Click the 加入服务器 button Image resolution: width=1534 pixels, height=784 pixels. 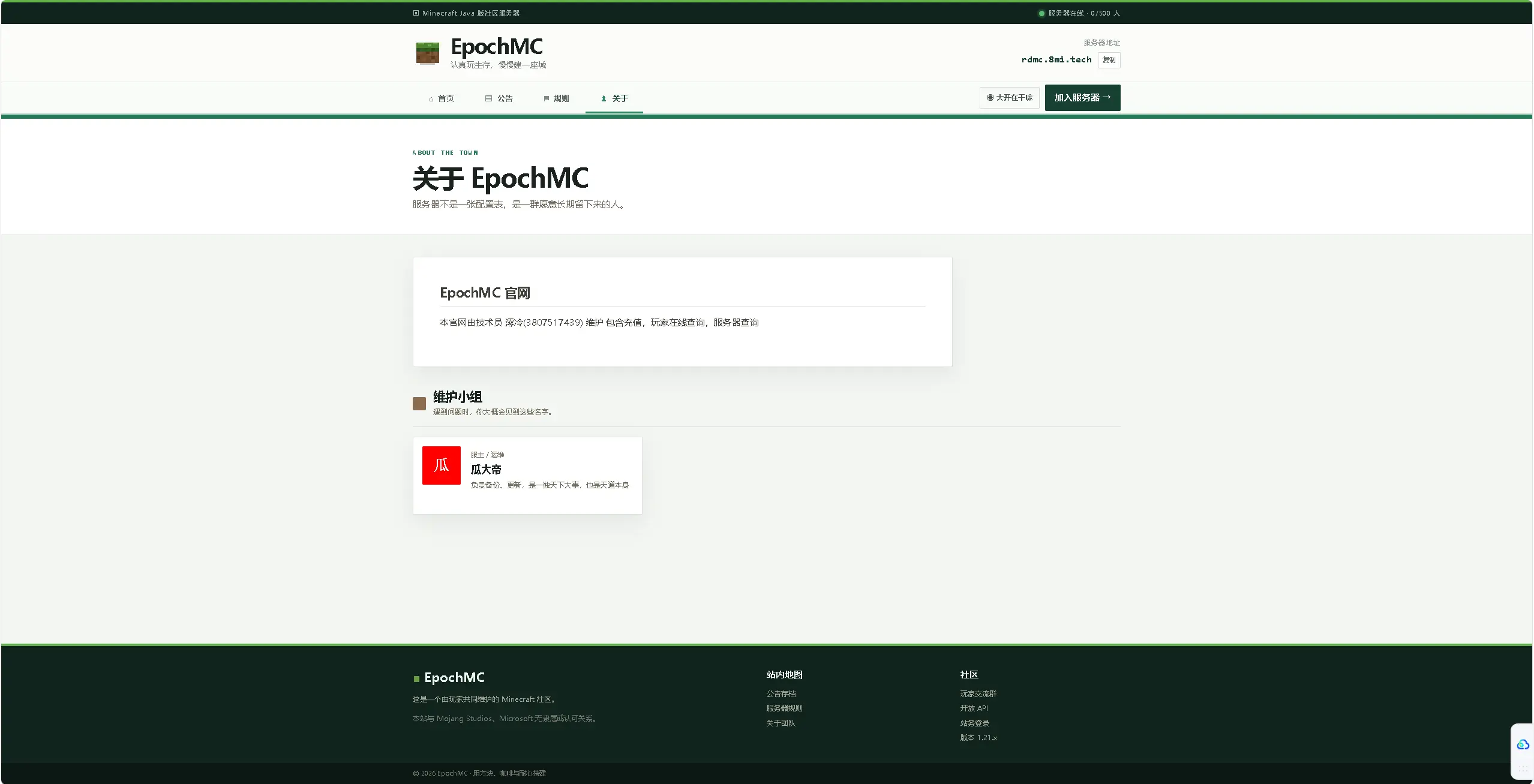point(1083,98)
